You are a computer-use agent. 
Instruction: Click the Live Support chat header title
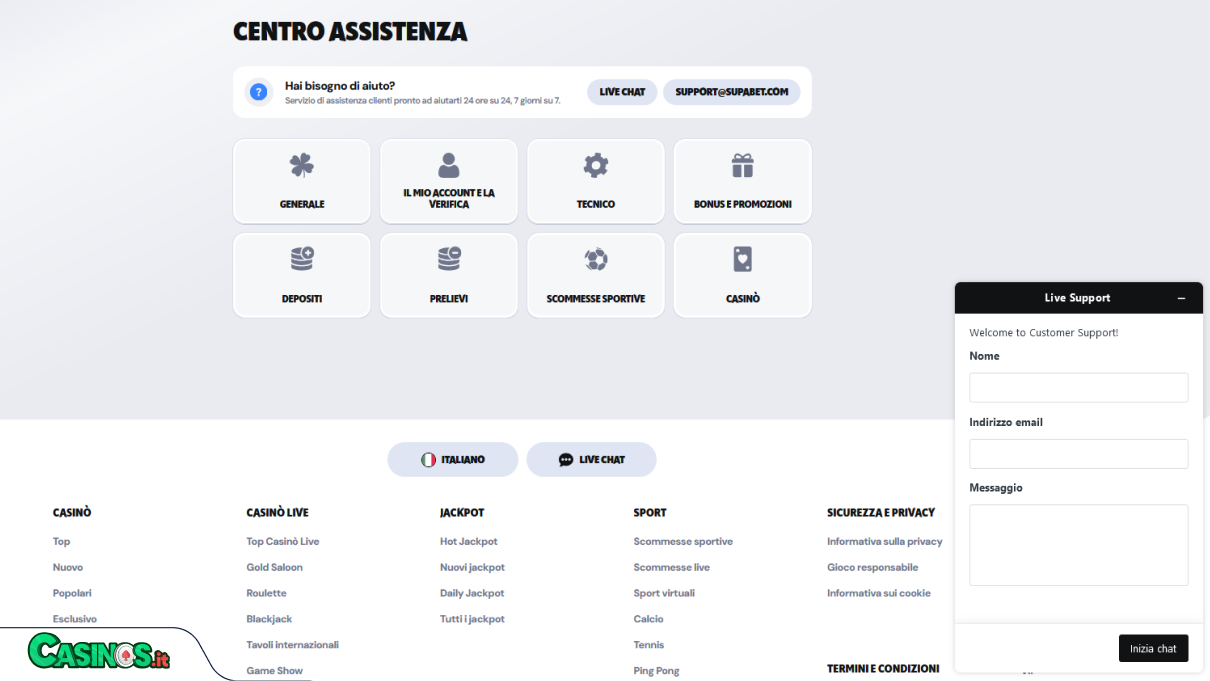point(1077,298)
